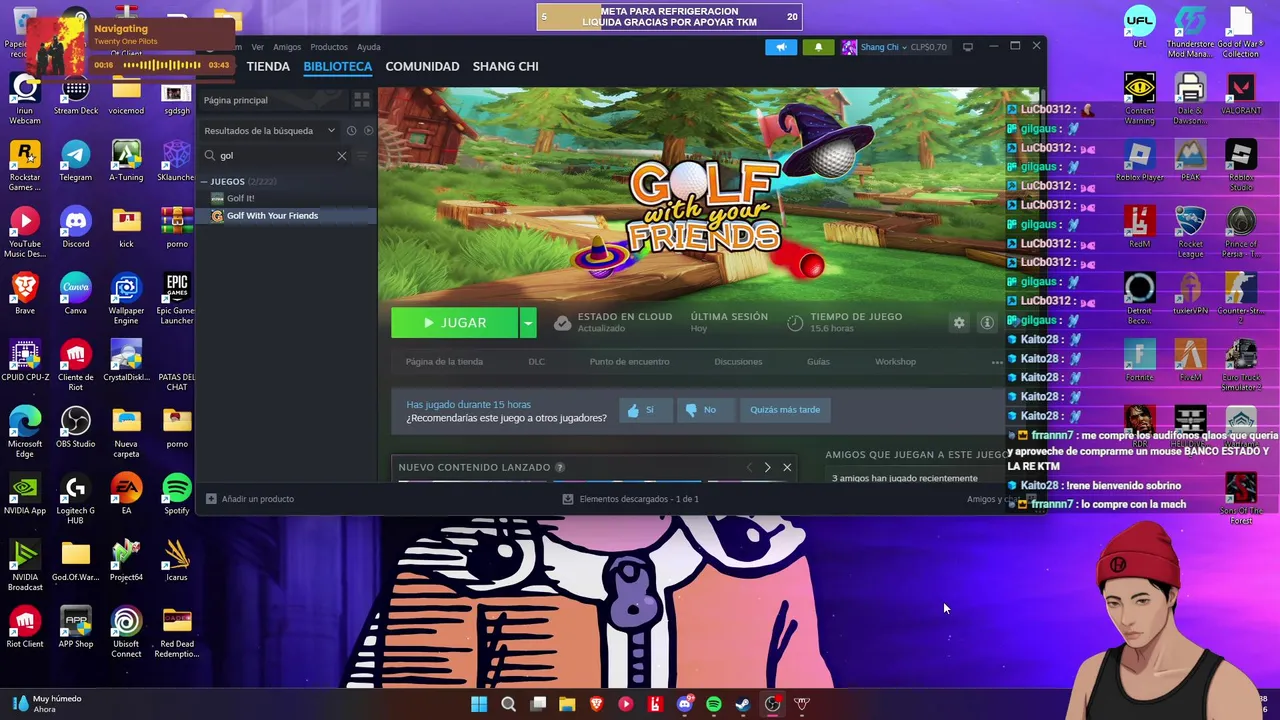Click Añadir un producto
This screenshot has height=720, width=1280.
click(x=250, y=499)
